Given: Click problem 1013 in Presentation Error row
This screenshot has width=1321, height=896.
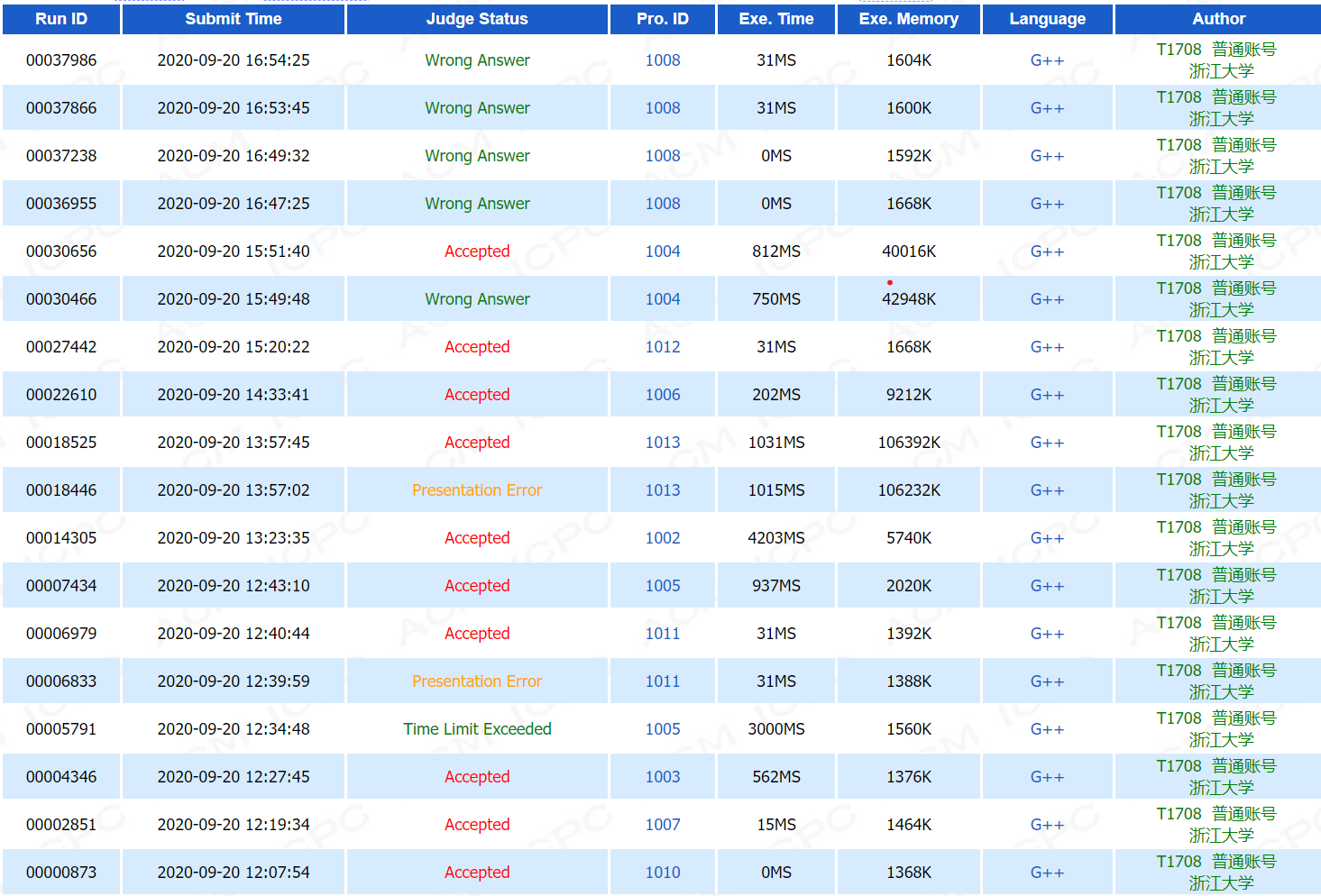Looking at the screenshot, I should click(662, 490).
